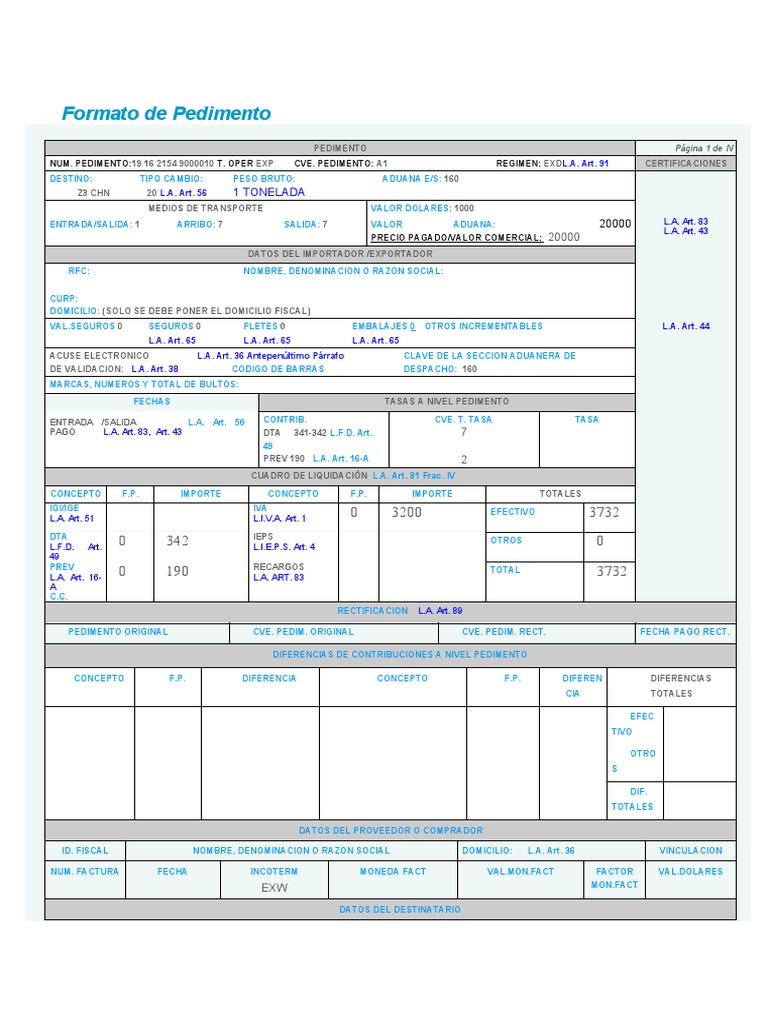
Task: Click the EFECTIVO total value 3732
Action: tap(604, 512)
